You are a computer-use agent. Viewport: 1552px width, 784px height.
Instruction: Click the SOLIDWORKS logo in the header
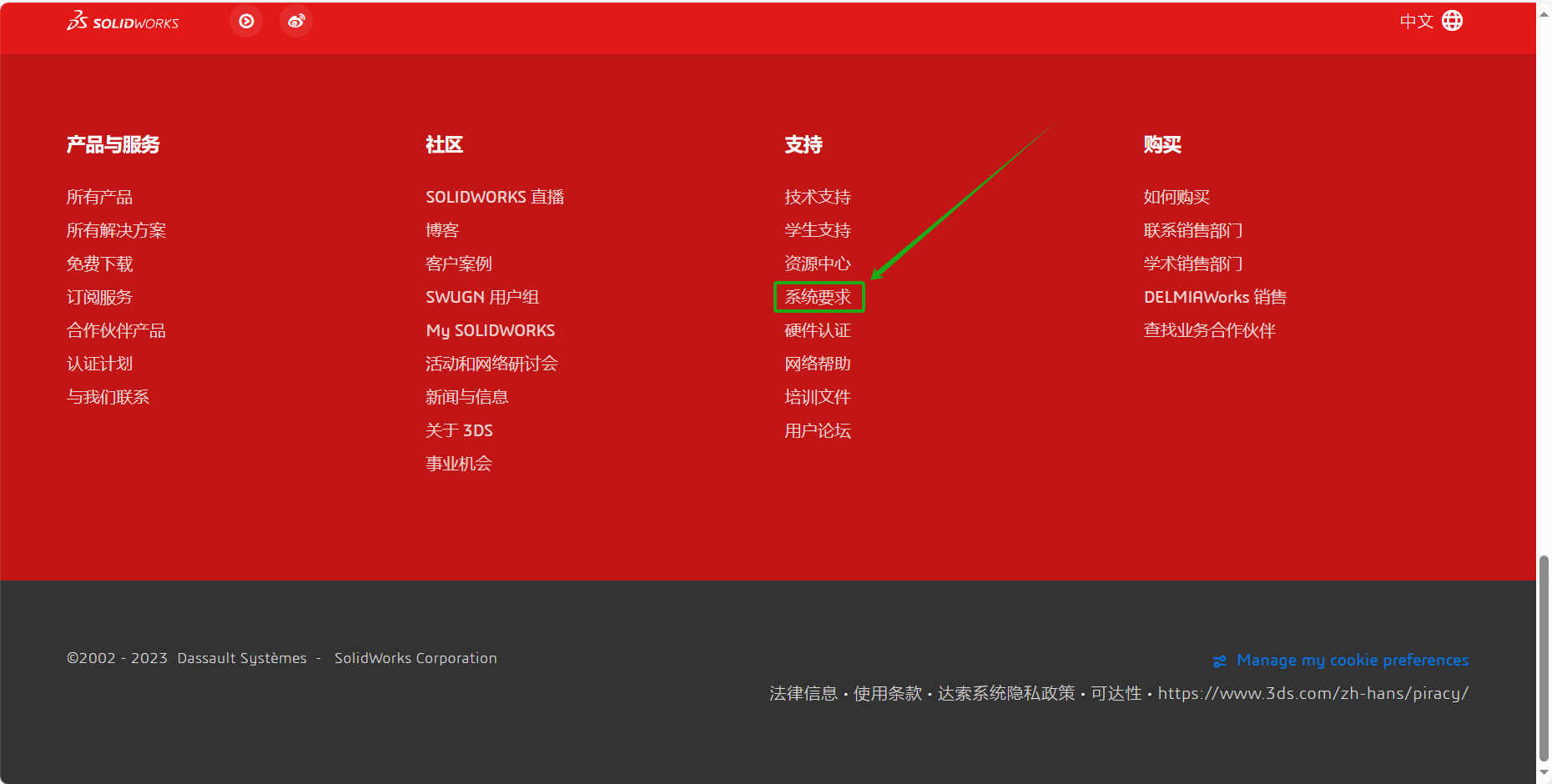(122, 21)
